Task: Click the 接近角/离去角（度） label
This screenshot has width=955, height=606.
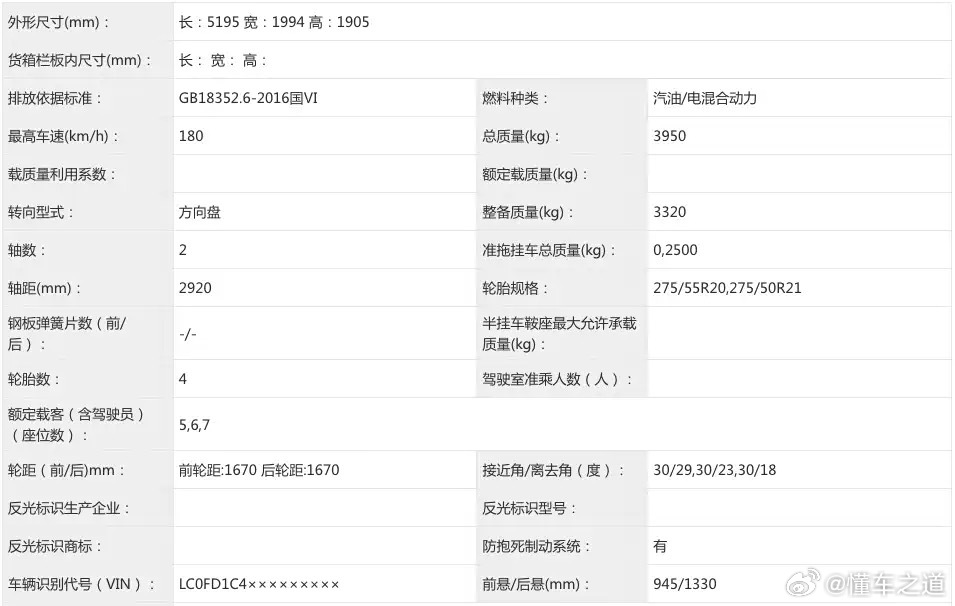Action: (554, 470)
